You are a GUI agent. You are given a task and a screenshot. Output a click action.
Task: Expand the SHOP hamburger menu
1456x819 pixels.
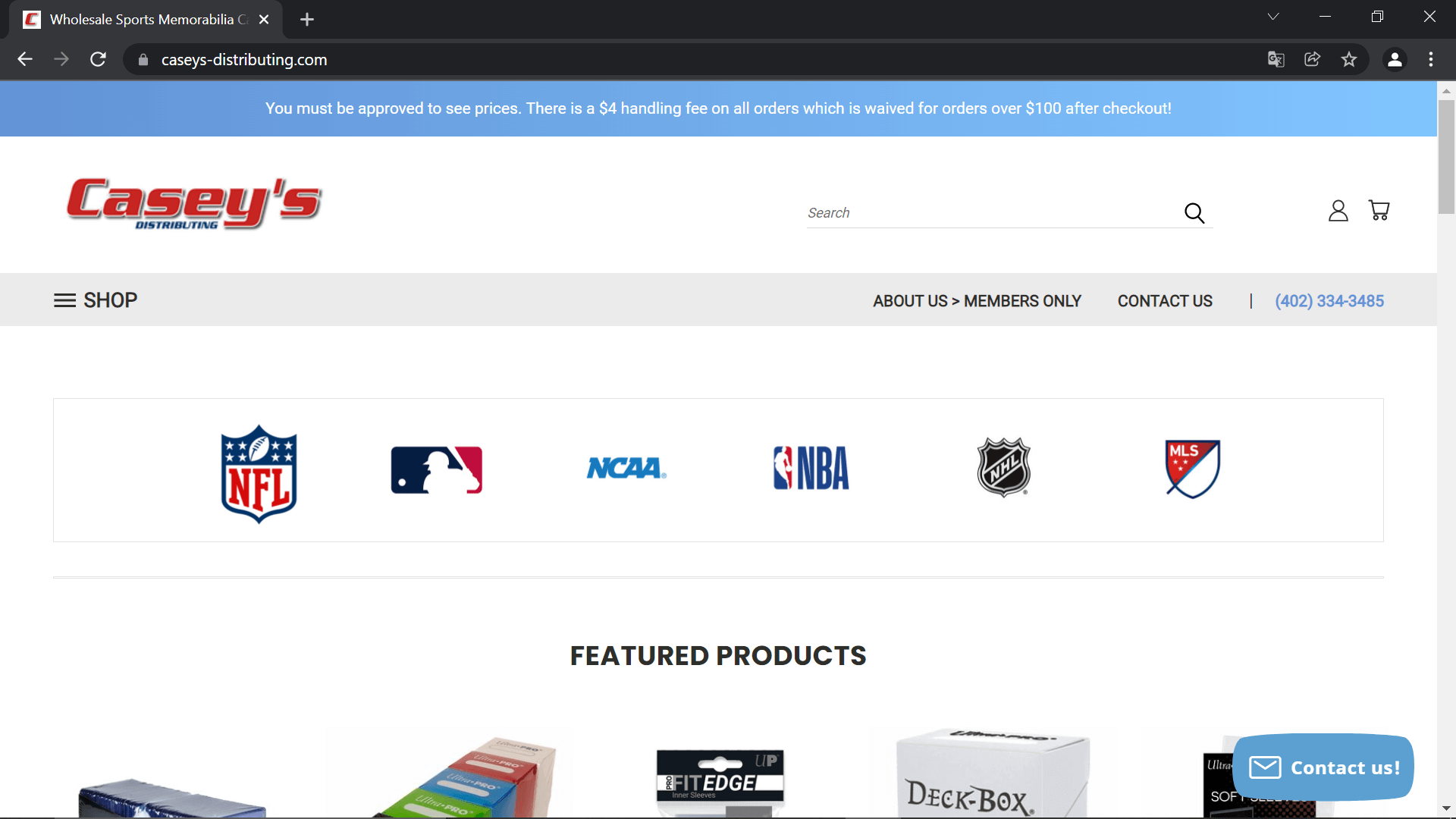(96, 300)
